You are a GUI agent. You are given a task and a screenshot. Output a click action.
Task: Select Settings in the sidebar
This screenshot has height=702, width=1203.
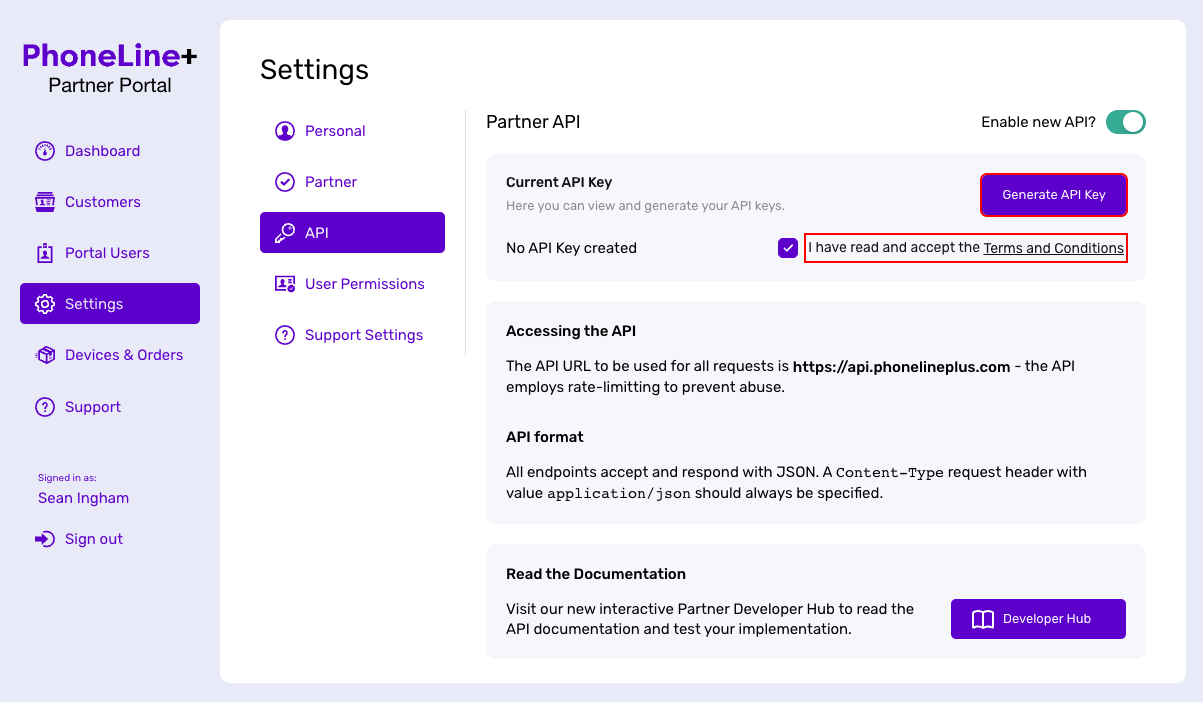(x=110, y=304)
